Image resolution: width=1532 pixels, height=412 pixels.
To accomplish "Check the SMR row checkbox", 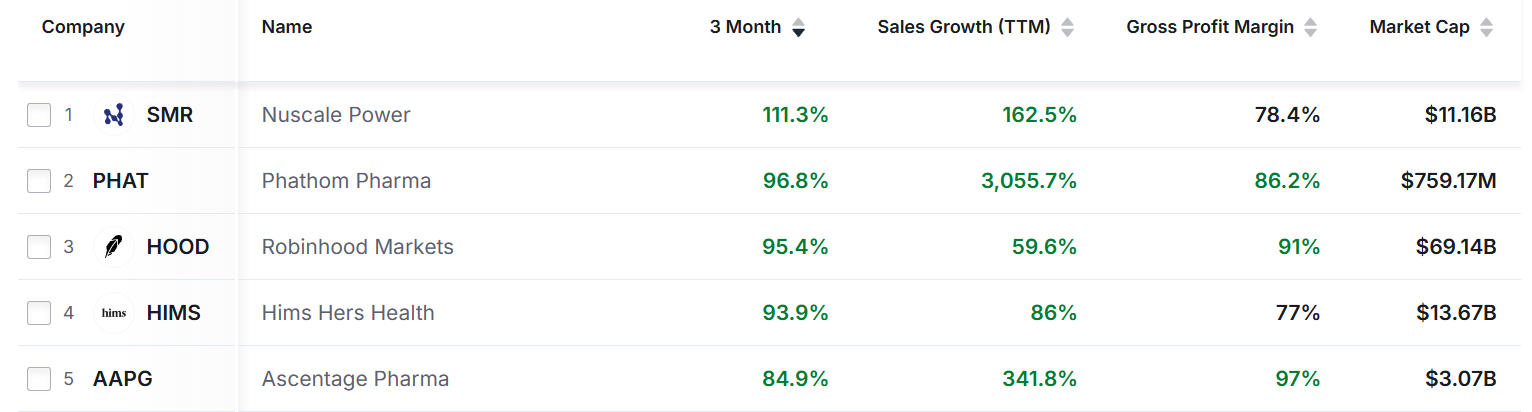I will coord(39,115).
